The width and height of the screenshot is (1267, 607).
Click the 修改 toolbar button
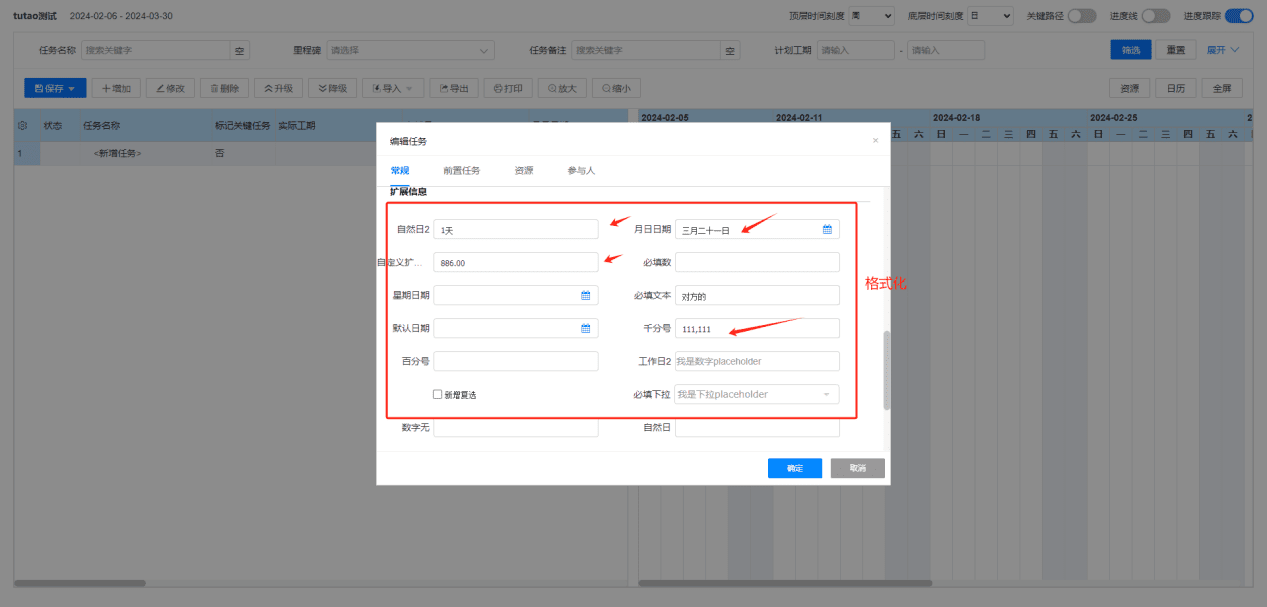(170, 88)
